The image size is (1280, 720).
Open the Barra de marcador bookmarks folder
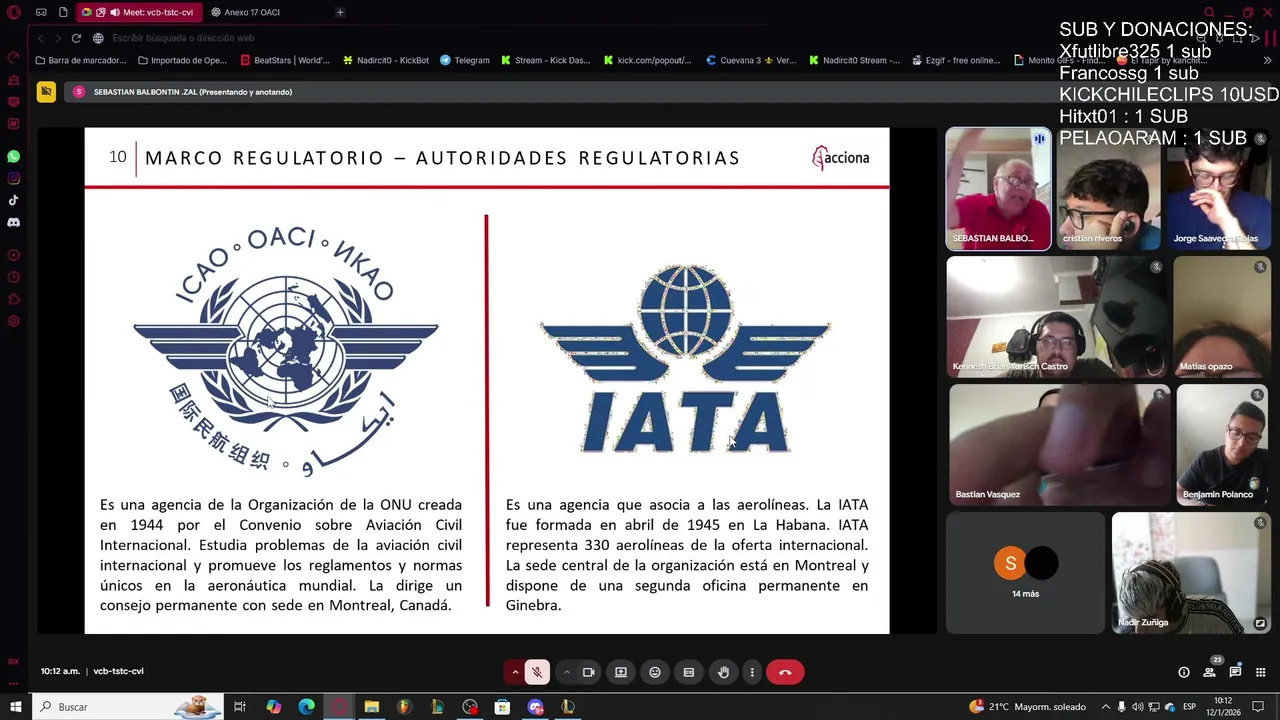tap(80, 60)
